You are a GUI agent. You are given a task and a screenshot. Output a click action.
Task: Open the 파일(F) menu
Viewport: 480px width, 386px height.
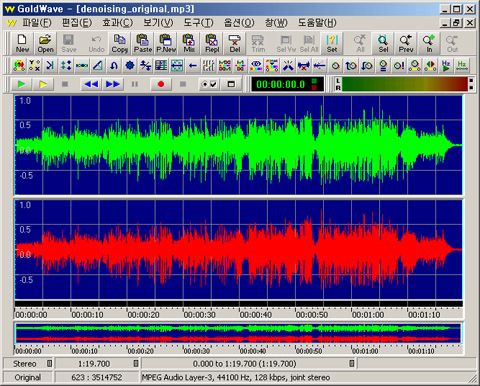[x=37, y=23]
